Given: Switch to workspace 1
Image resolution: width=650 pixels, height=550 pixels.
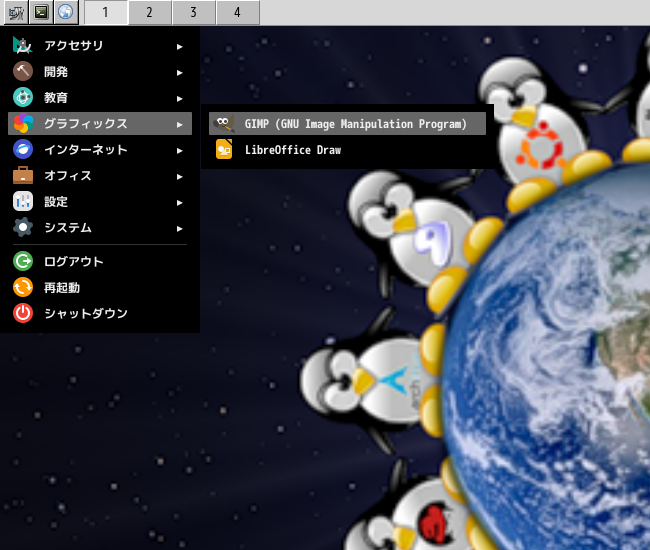Looking at the screenshot, I should click(106, 12).
